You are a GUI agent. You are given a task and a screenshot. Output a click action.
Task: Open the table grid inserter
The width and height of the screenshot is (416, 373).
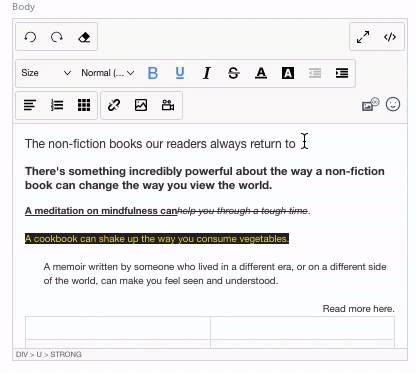point(84,105)
